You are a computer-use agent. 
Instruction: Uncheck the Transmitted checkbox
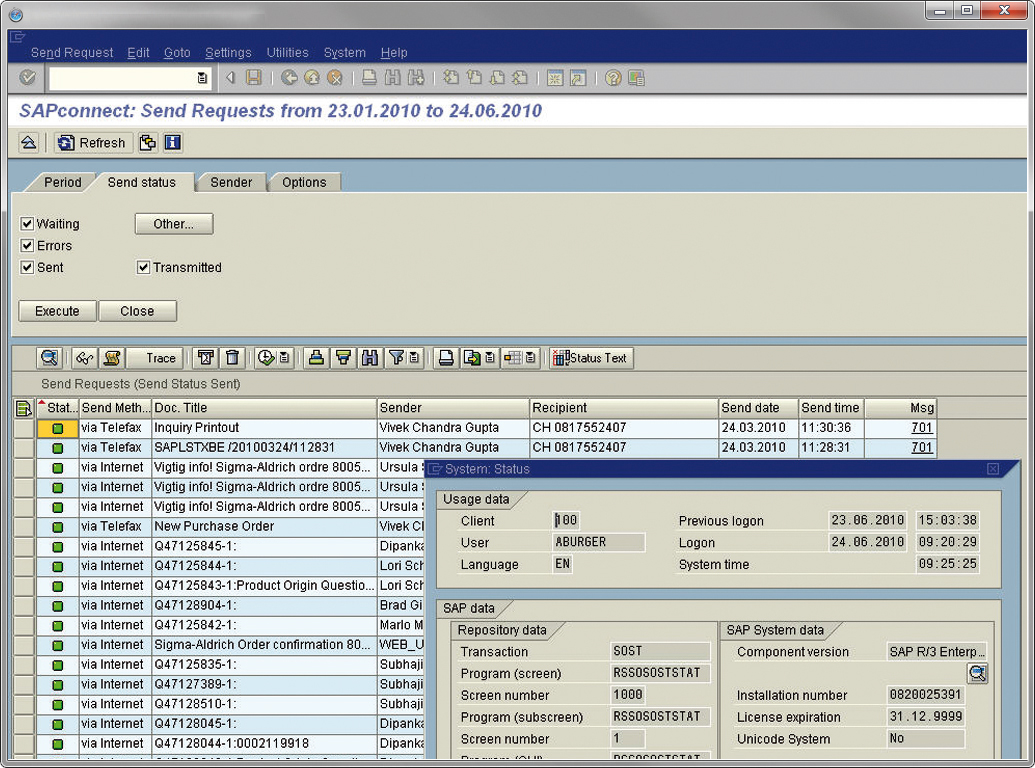pyautogui.click(x=143, y=268)
